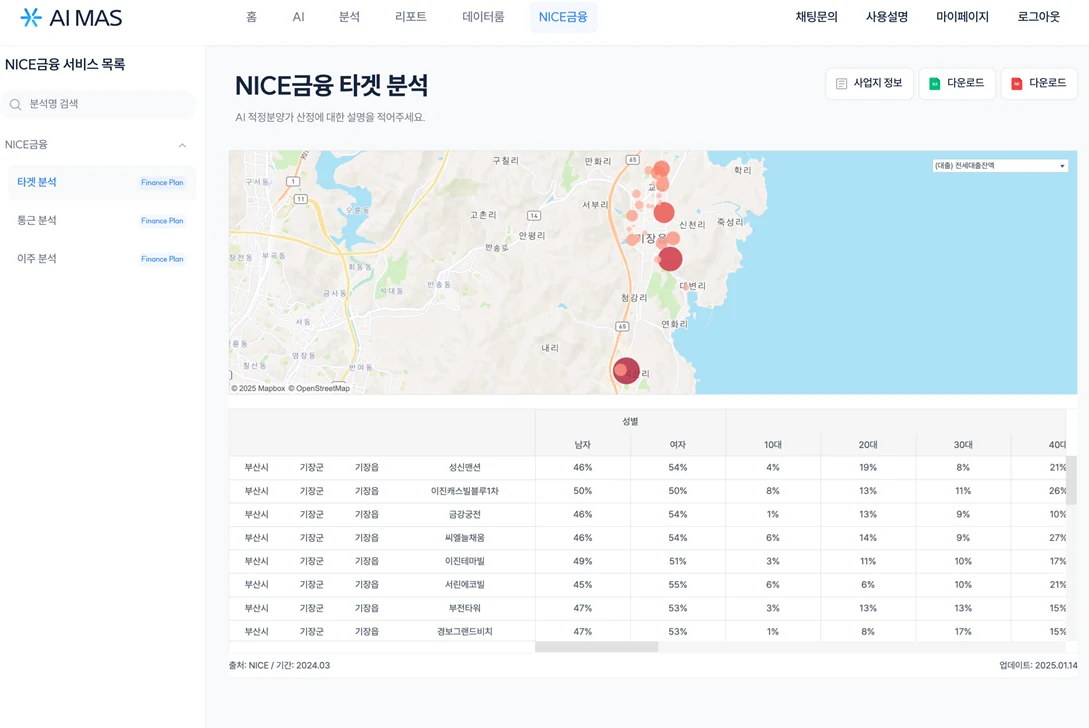Click the 고촌리 map label
The height and width of the screenshot is (728, 1089).
(483, 215)
